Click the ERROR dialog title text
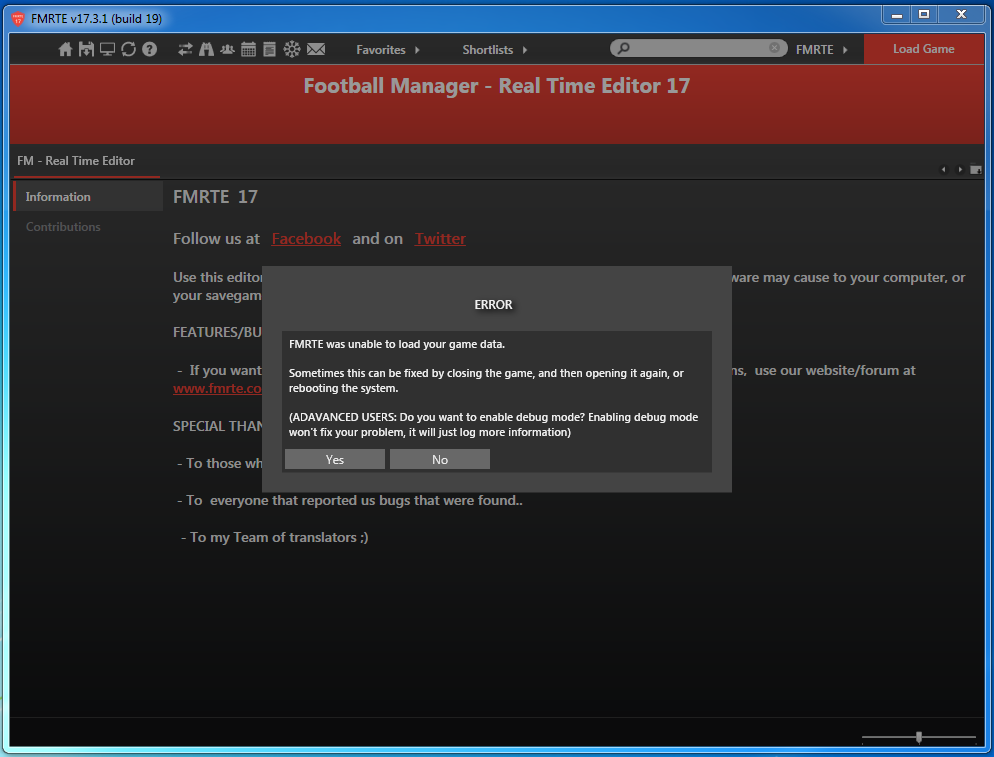994x757 pixels. [493, 305]
